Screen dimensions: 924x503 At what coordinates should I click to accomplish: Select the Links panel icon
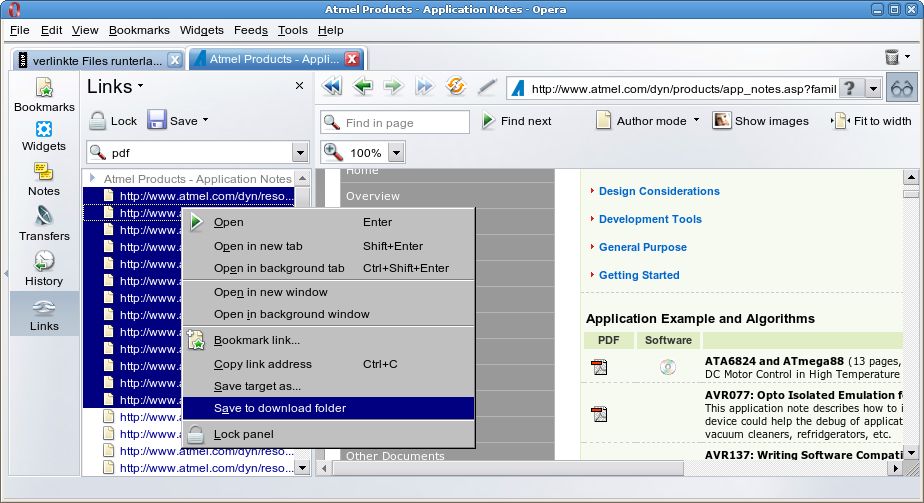(44, 315)
